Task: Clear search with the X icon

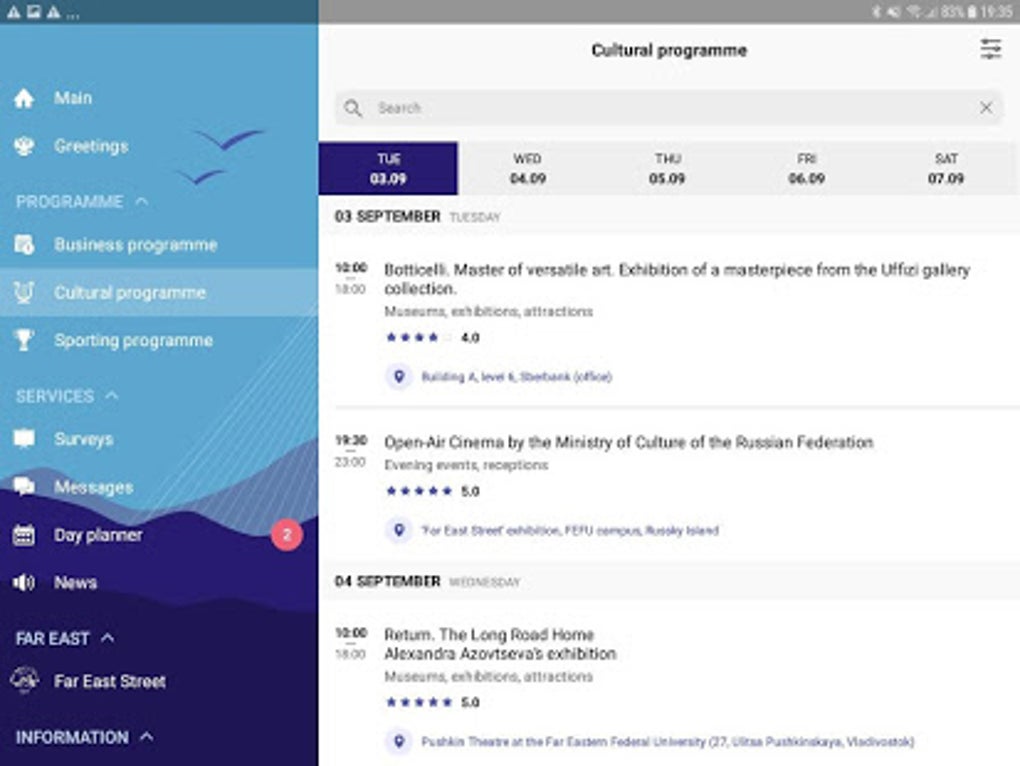Action: 986,108
